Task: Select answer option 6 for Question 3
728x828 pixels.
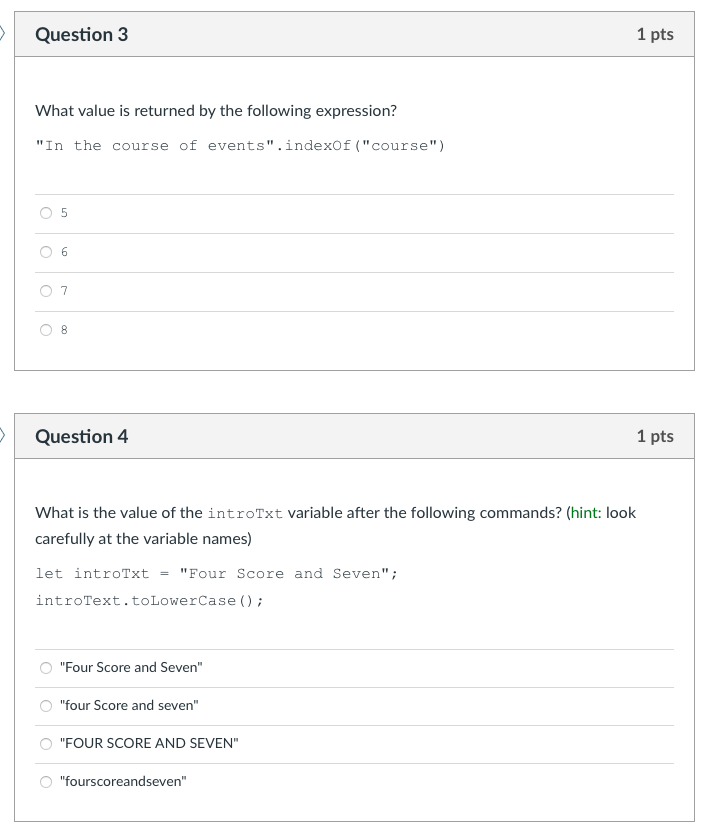Action: pyautogui.click(x=46, y=251)
